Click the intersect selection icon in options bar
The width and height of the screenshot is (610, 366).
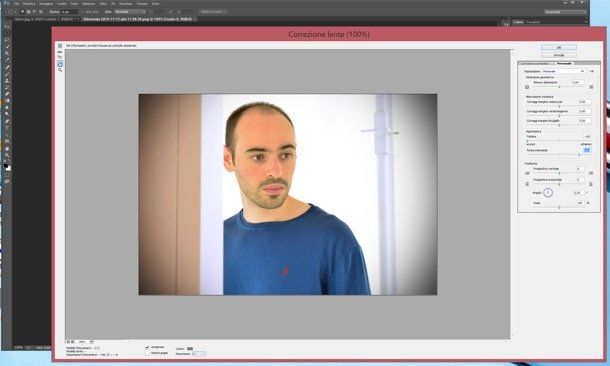point(41,12)
